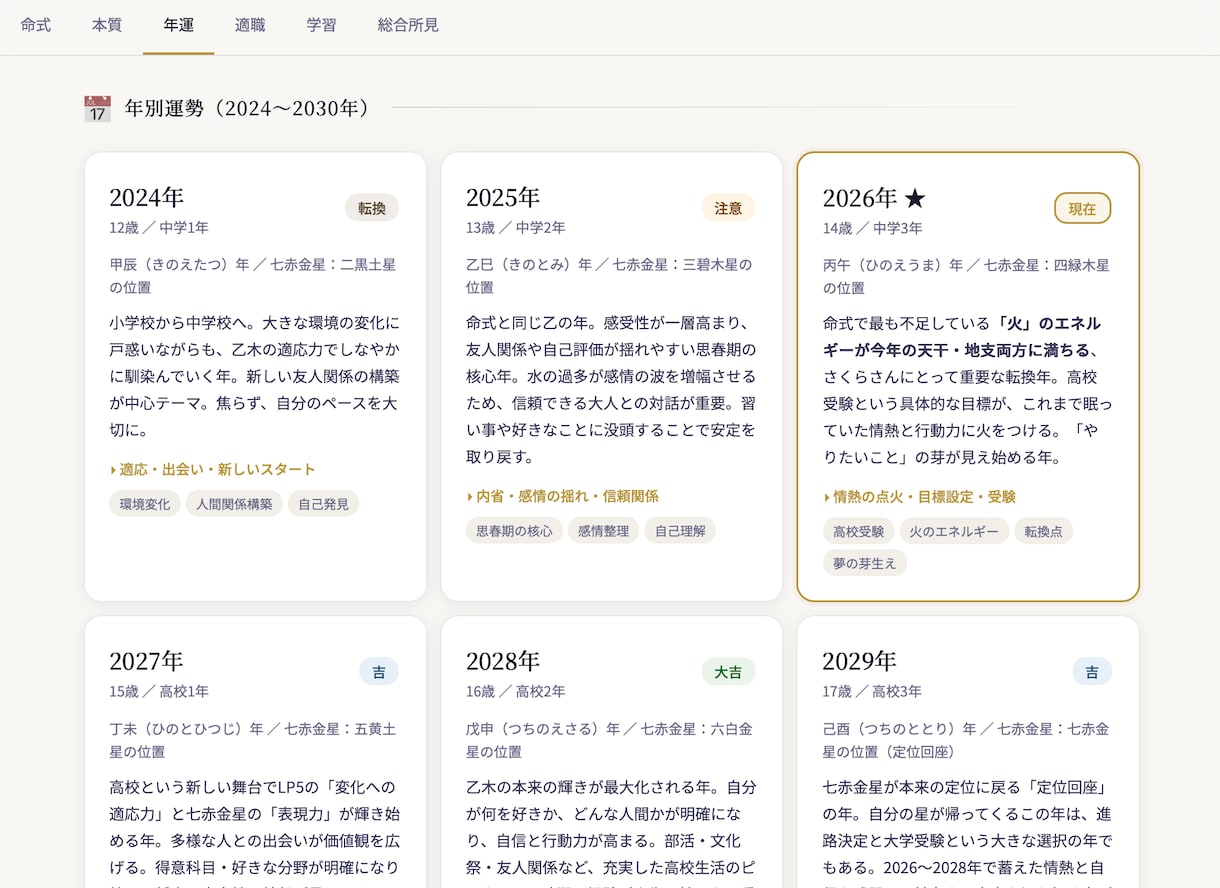Click the 注意 badge on 2025年 card
The image size is (1220, 888).
(x=728, y=208)
